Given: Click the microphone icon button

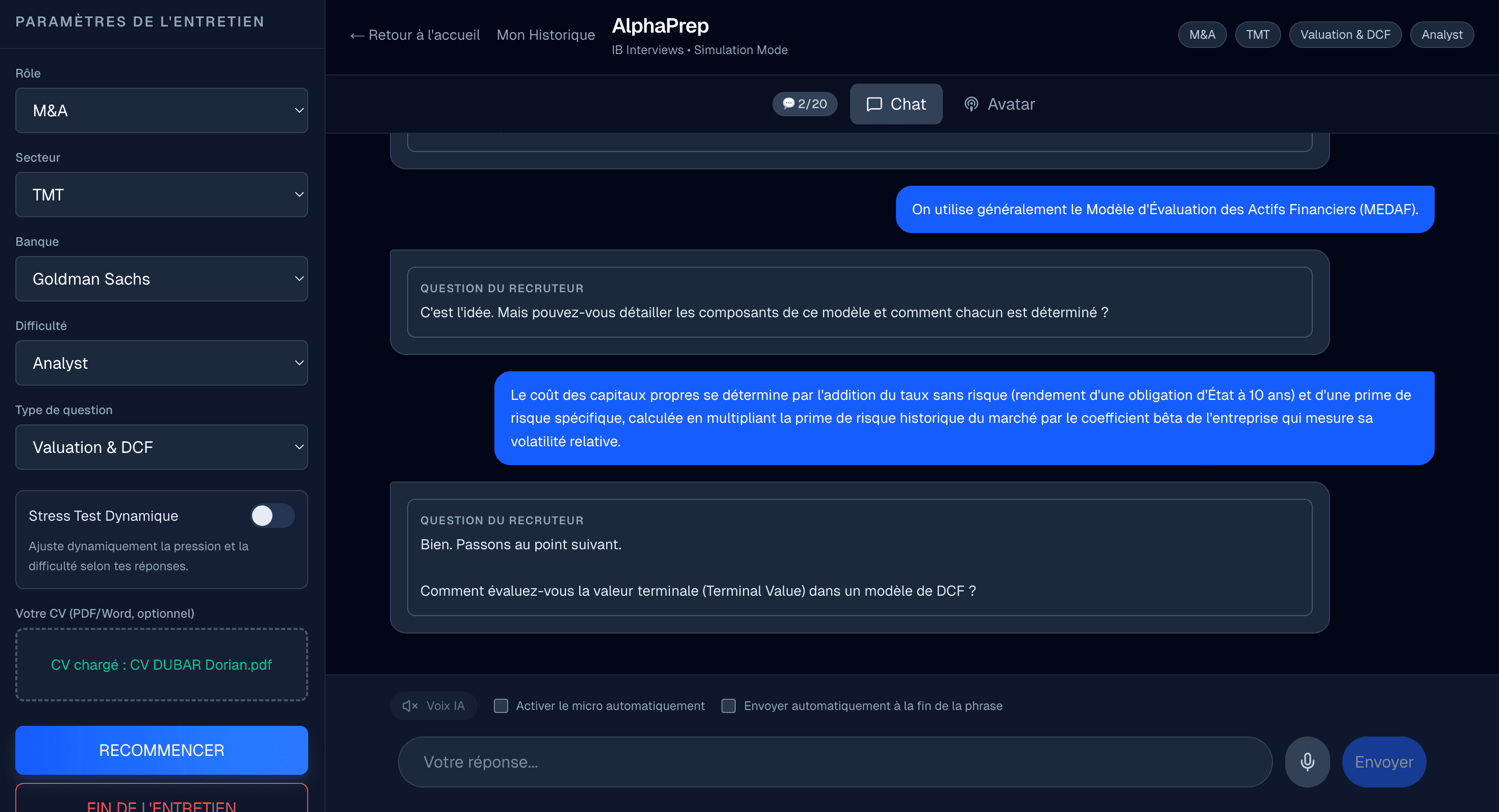Looking at the screenshot, I should (1307, 762).
